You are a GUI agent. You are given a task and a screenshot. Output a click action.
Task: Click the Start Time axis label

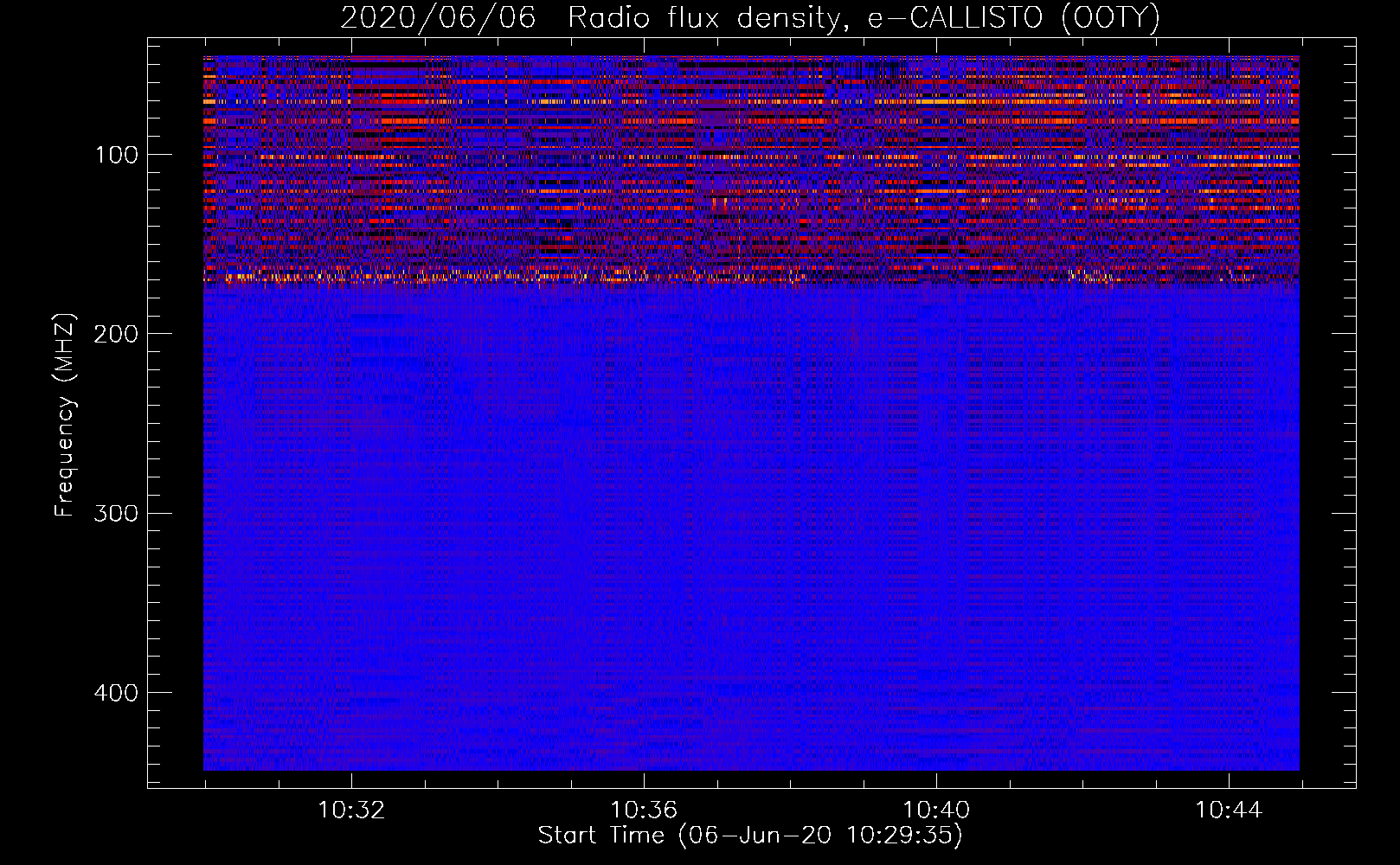[750, 836]
